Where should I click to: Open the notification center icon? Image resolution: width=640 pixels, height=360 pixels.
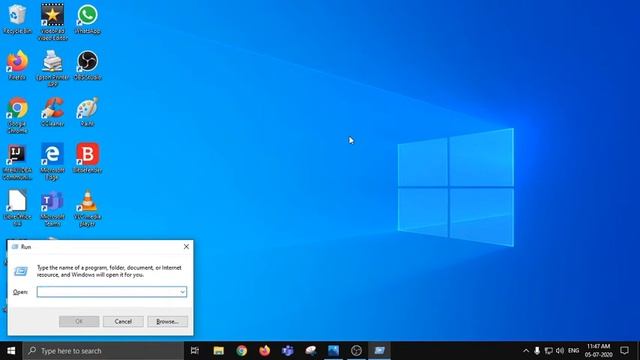pyautogui.click(x=624, y=351)
